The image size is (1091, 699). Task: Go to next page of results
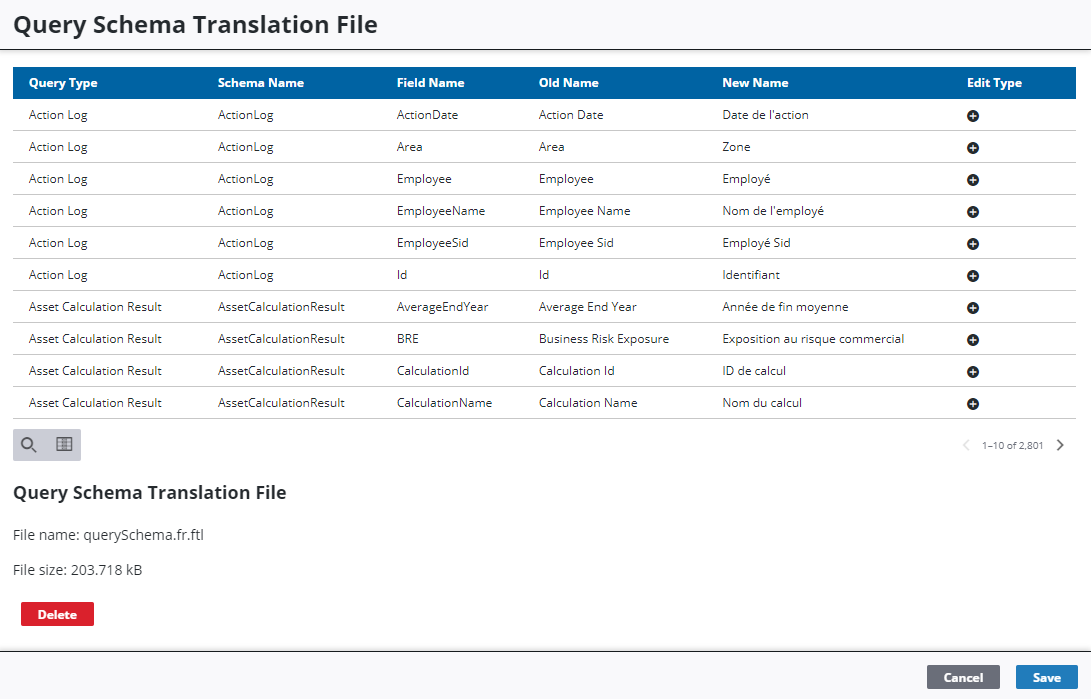[x=1060, y=445]
